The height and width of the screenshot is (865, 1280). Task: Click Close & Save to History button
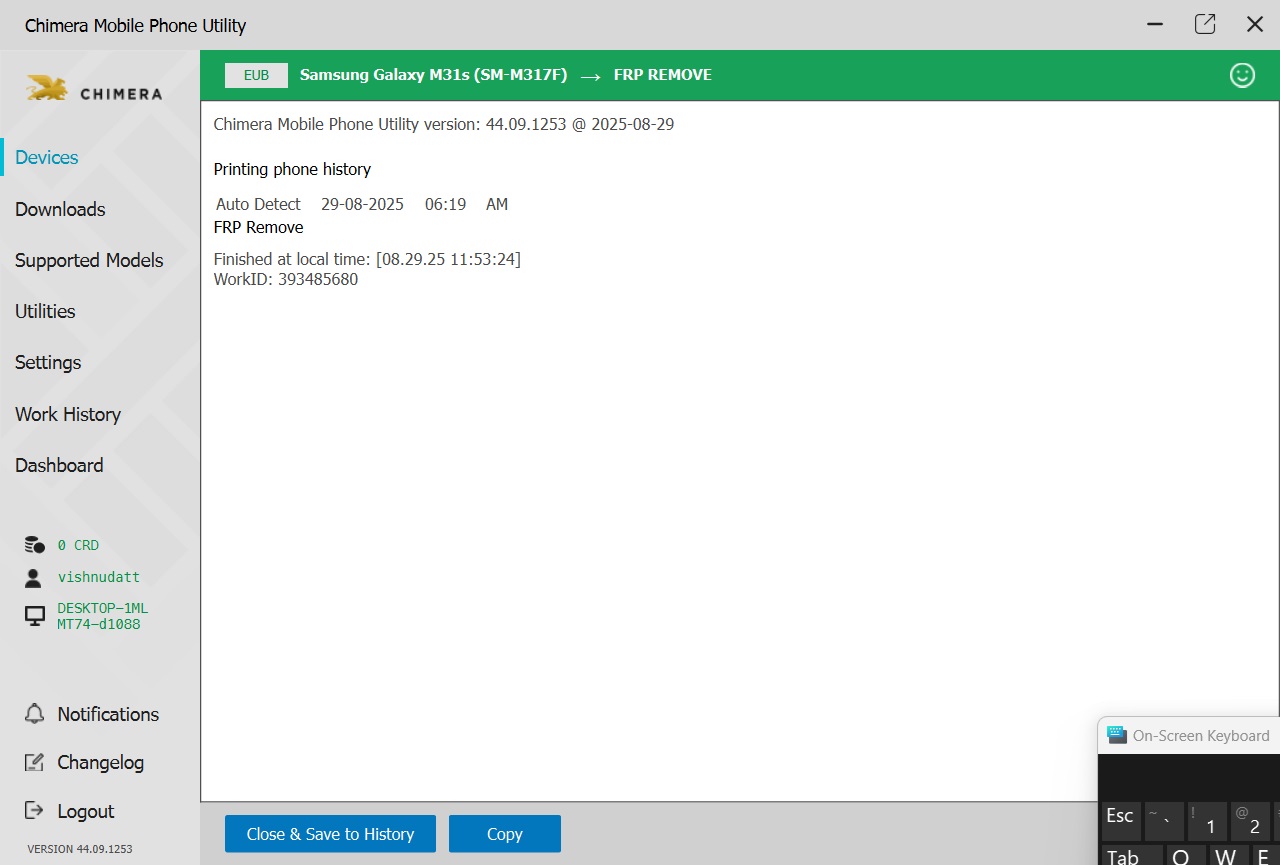[x=330, y=834]
